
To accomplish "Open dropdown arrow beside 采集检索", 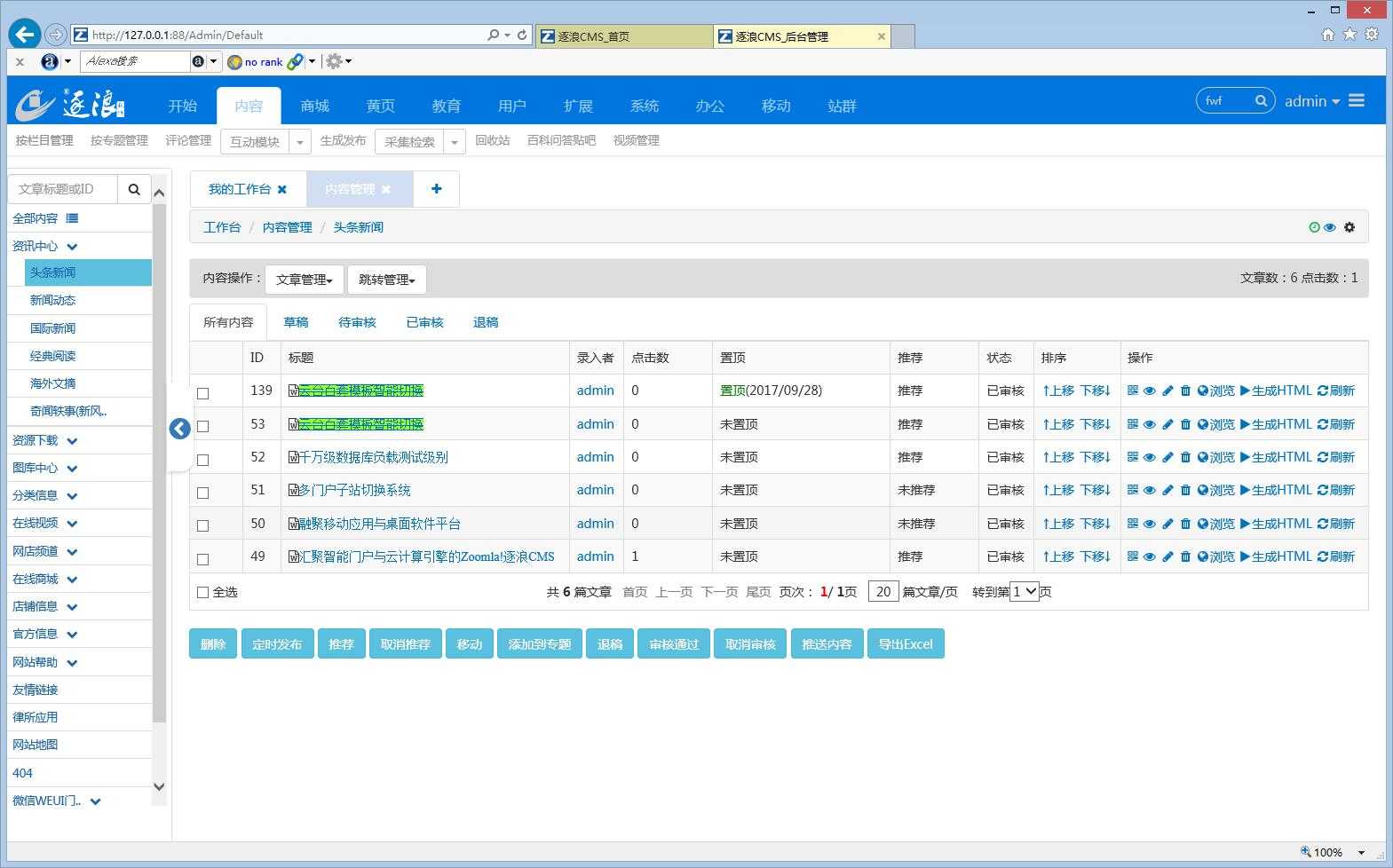I will [x=455, y=142].
